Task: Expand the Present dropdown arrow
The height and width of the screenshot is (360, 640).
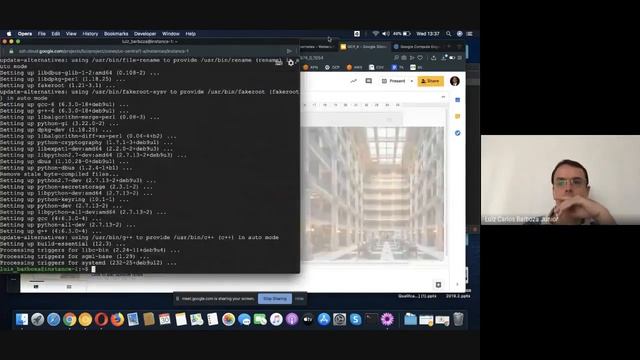Action: [x=411, y=81]
